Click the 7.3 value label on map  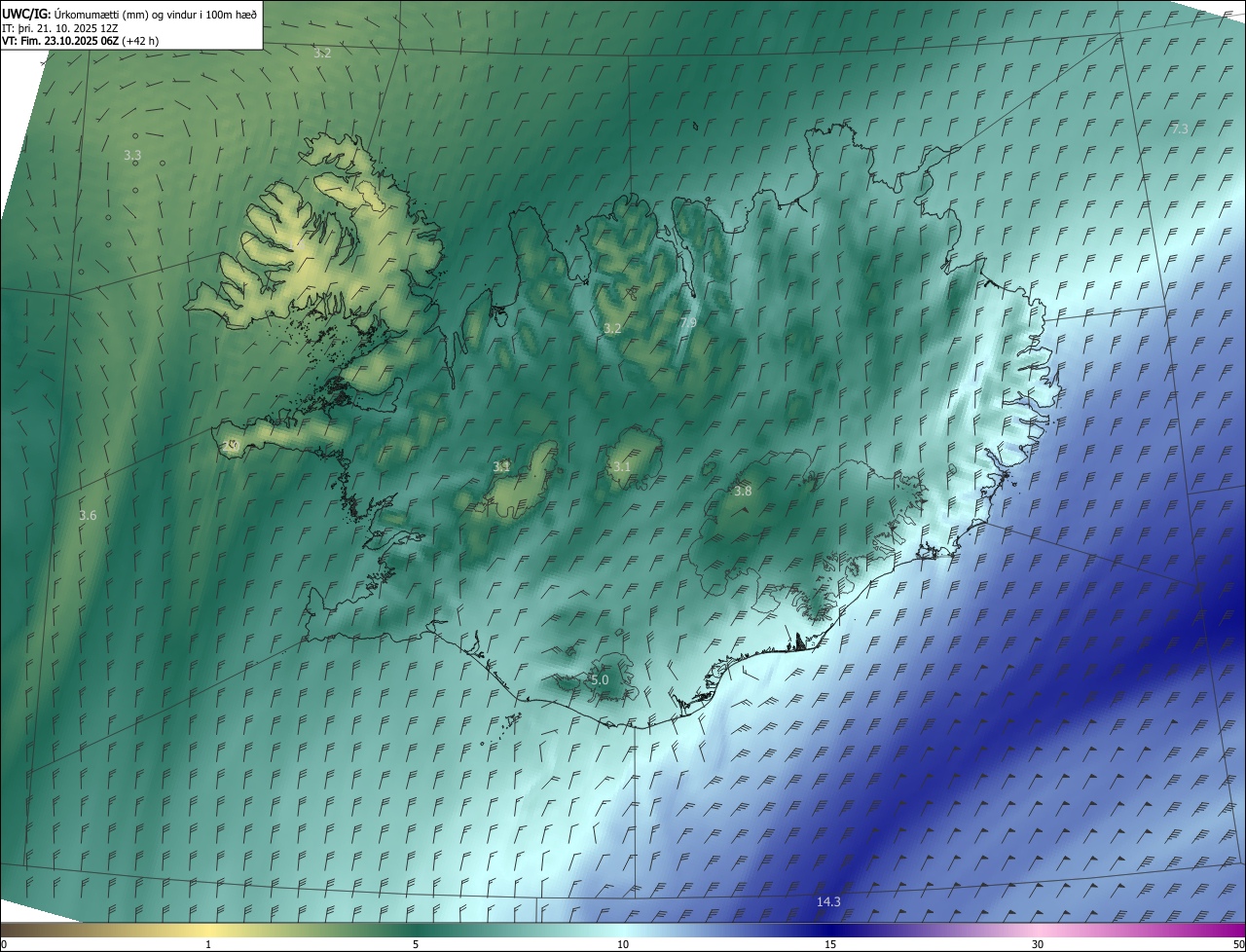coord(1179,128)
